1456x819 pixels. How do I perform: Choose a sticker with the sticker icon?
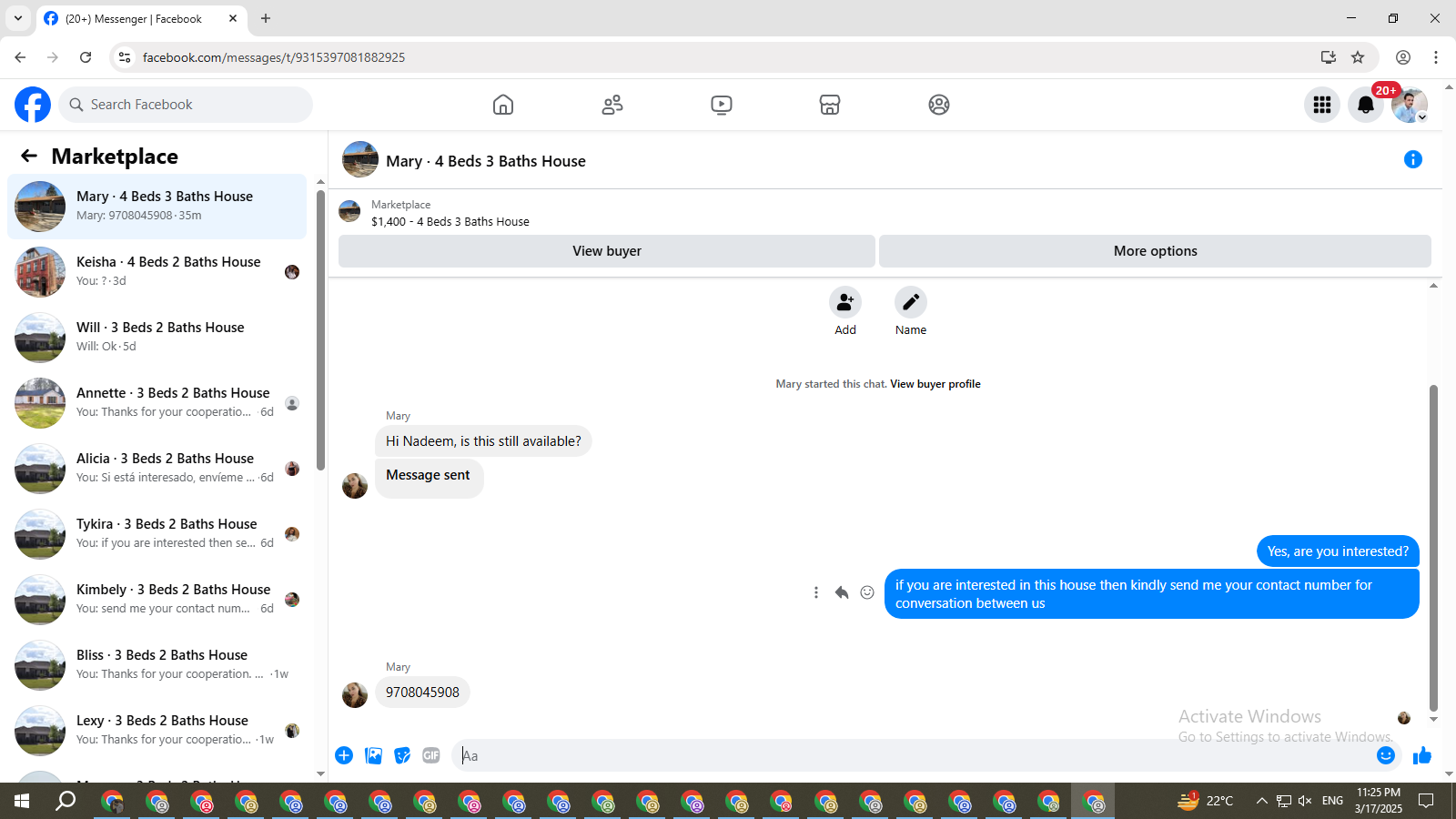tap(402, 755)
